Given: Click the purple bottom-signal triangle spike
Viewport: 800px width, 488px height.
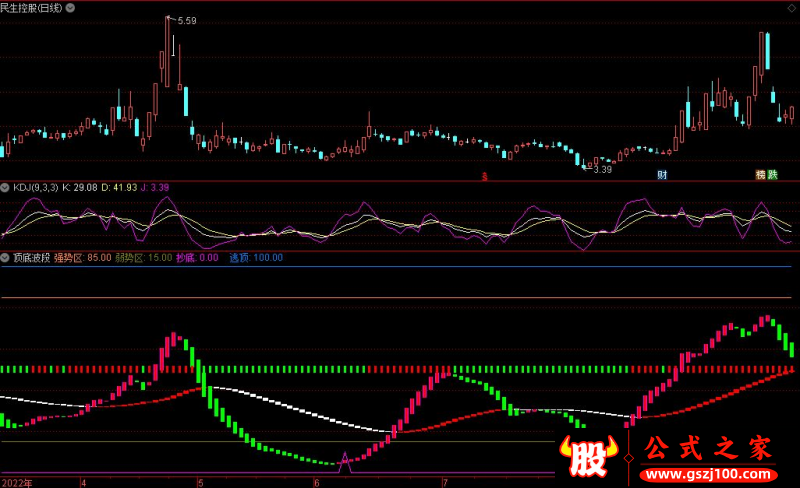Looking at the screenshot, I should coord(346,461).
